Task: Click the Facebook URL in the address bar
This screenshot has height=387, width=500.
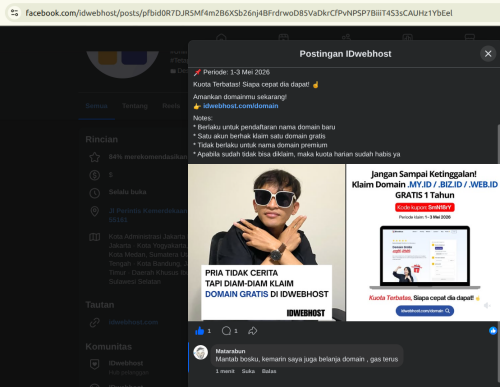Action: [239, 13]
